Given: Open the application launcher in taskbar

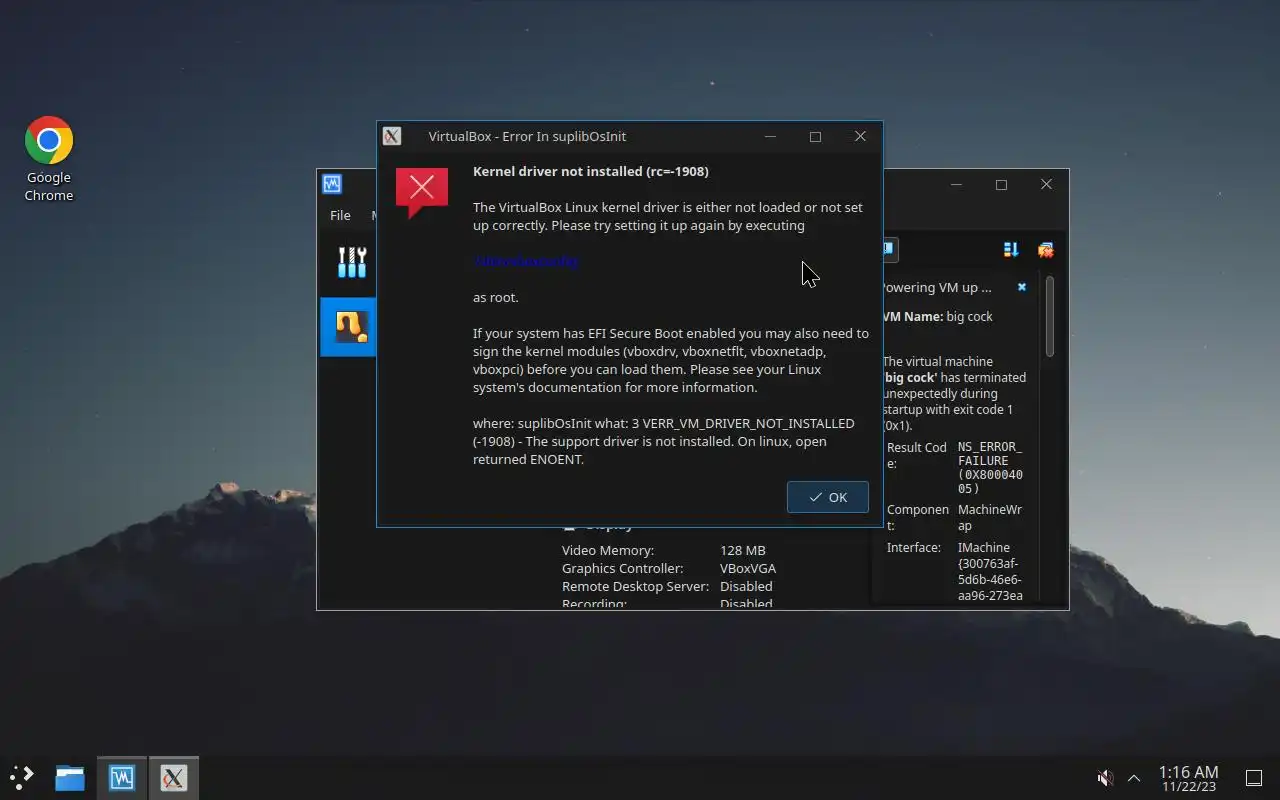Looking at the screenshot, I should (x=22, y=777).
